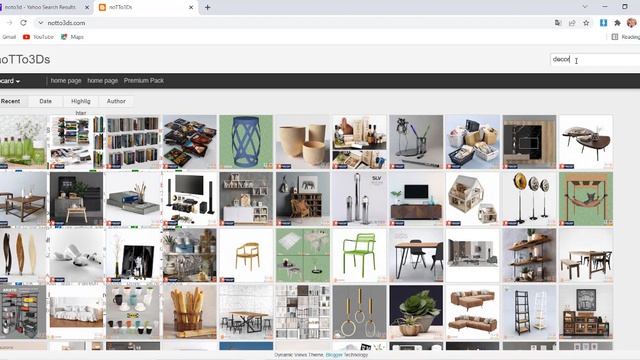
Task: Open the Chrome profile avatar
Action: 631,23
